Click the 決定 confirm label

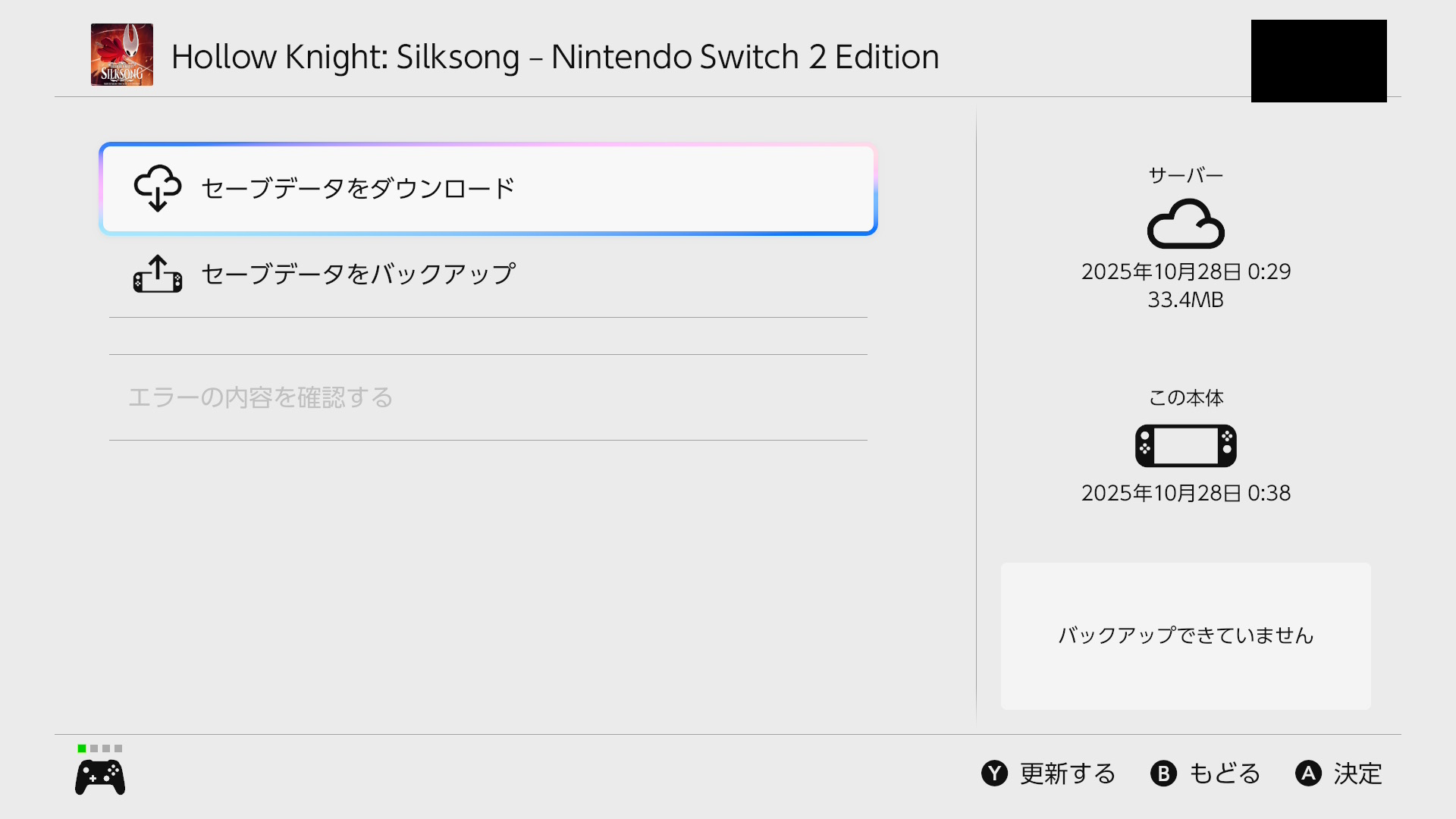(x=1357, y=773)
